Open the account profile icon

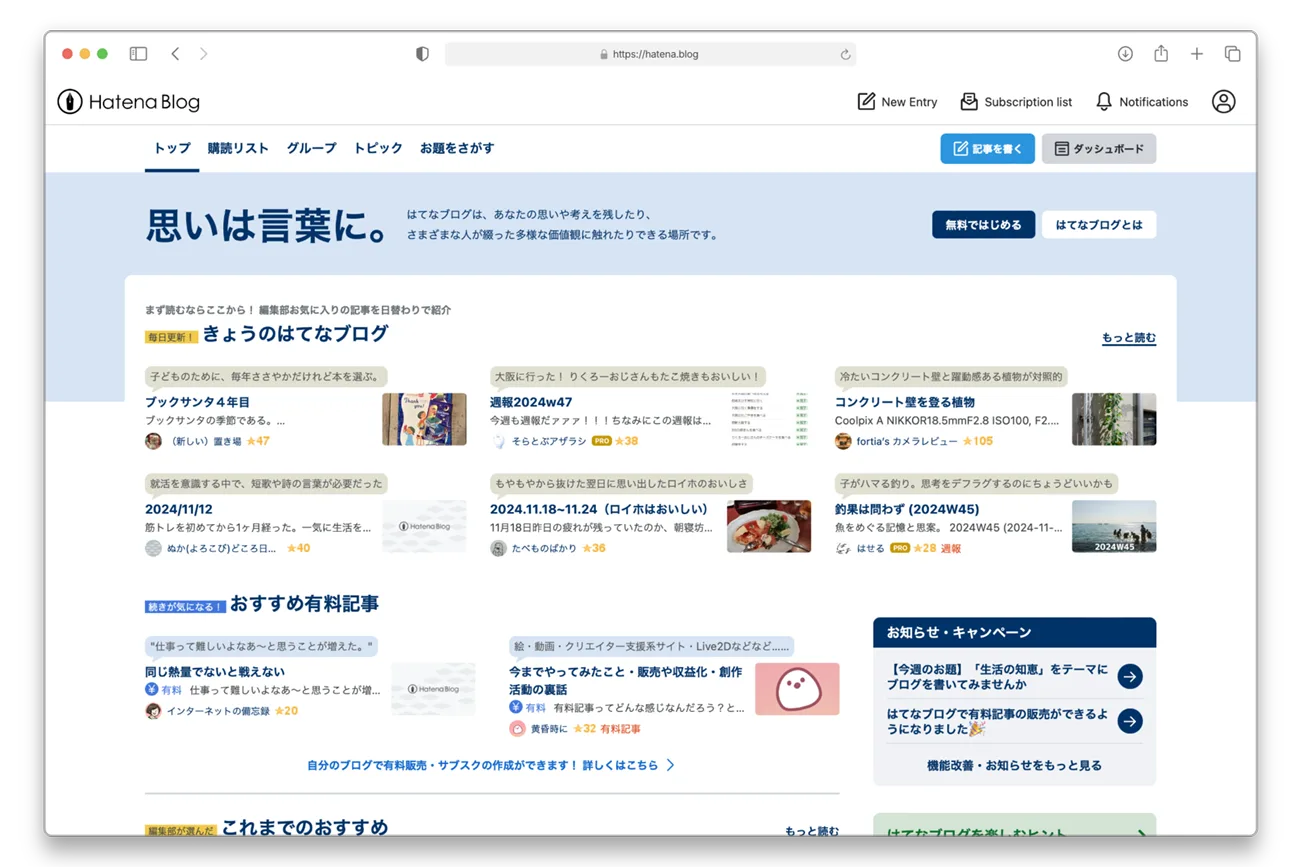[1224, 101]
